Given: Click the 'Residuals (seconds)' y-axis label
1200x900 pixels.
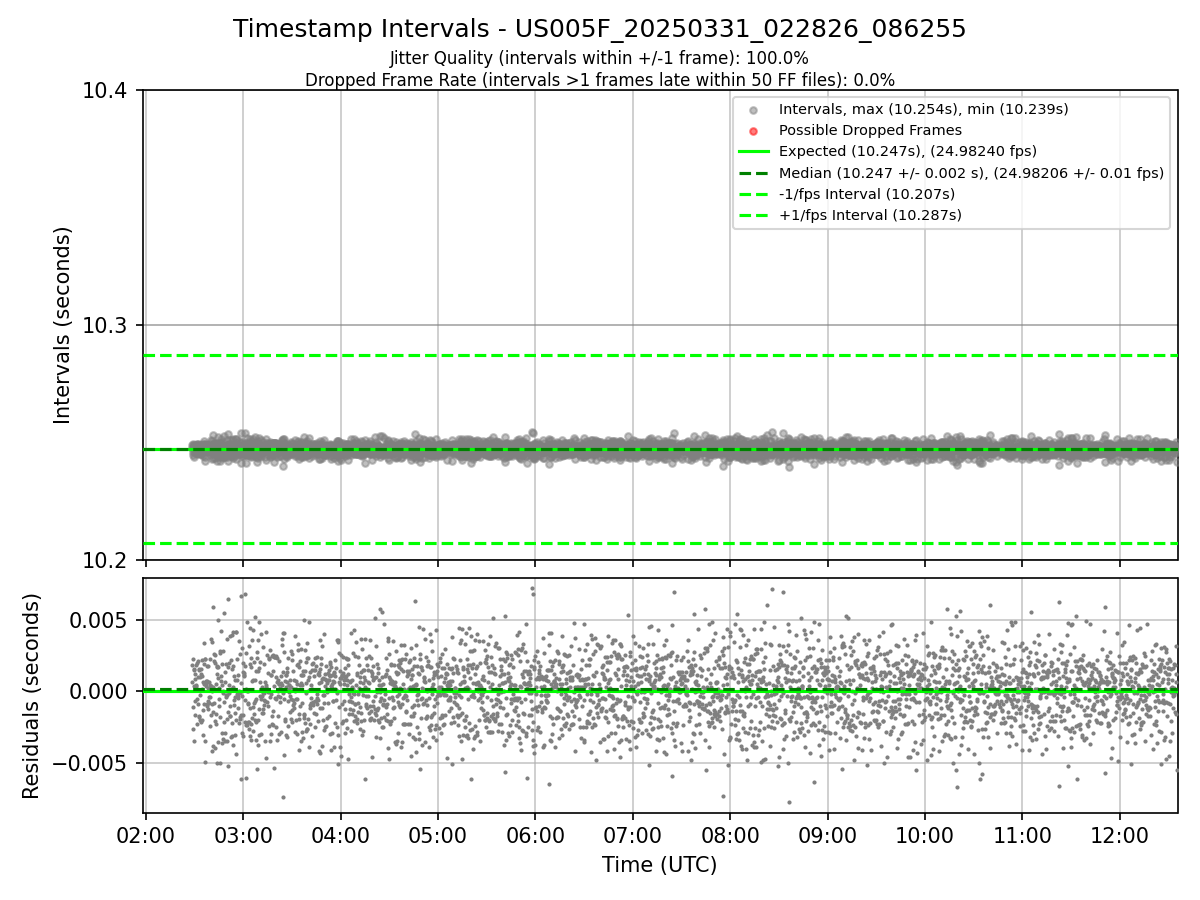Looking at the screenshot, I should 32,696.
